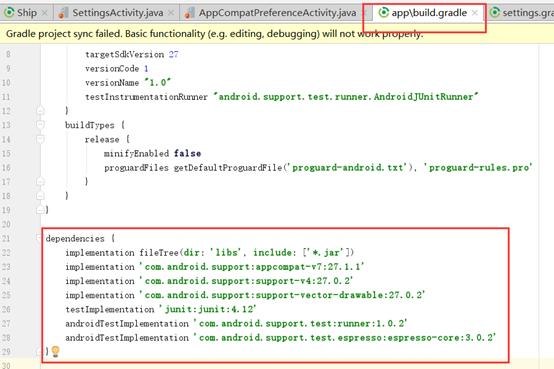
Task: Click the buildTypes keyword on line 13
Action: pos(90,125)
